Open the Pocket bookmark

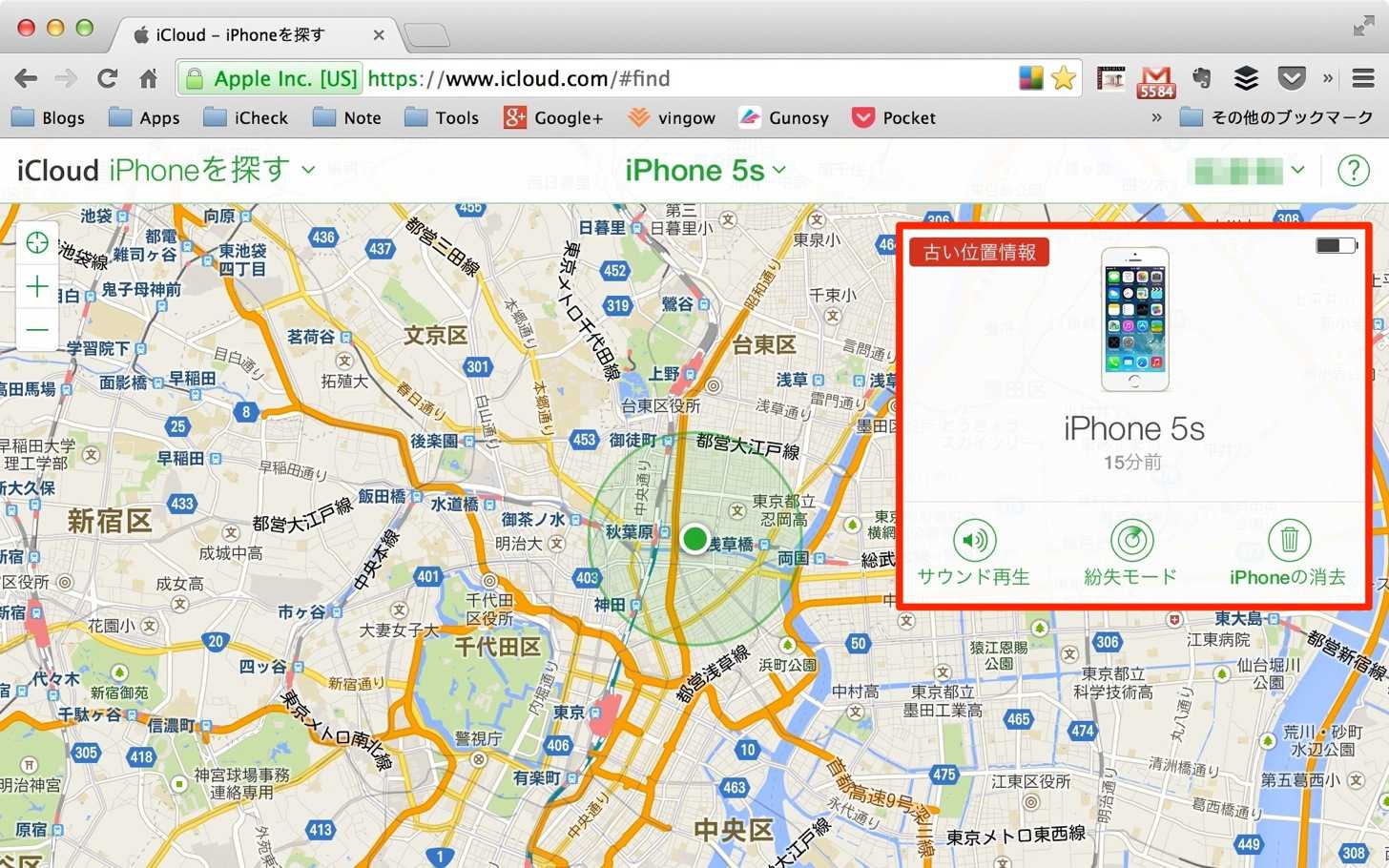(893, 117)
